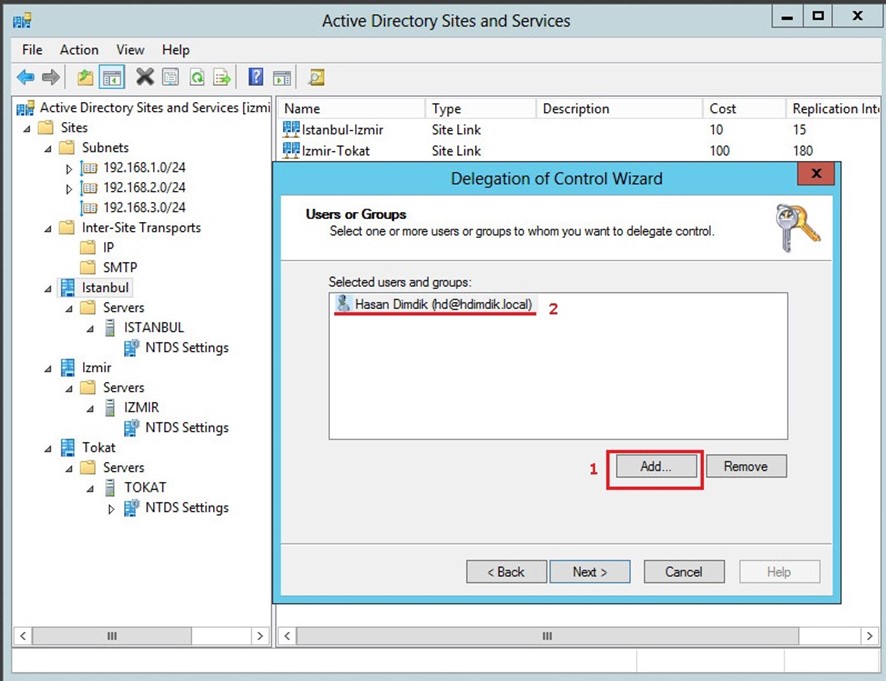Click the Istanbul site icon in tree
This screenshot has height=681, width=886.
tap(68, 288)
